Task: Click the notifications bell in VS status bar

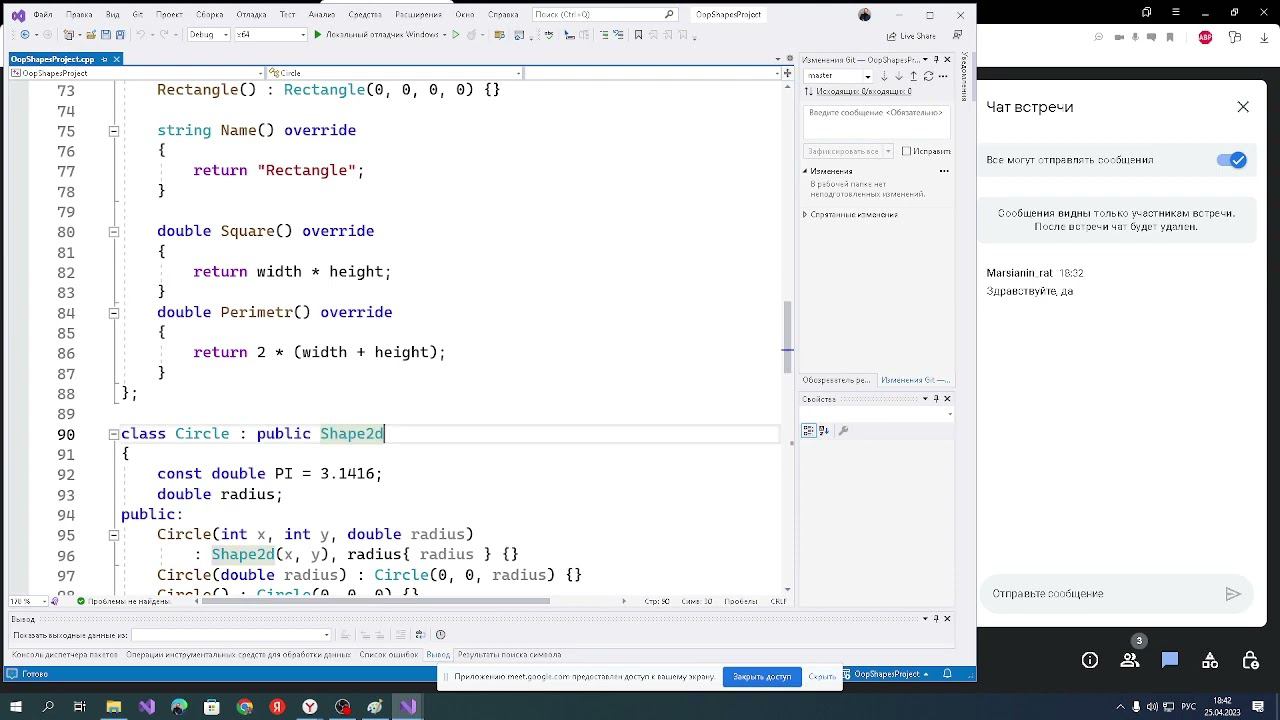Action: 947,674
